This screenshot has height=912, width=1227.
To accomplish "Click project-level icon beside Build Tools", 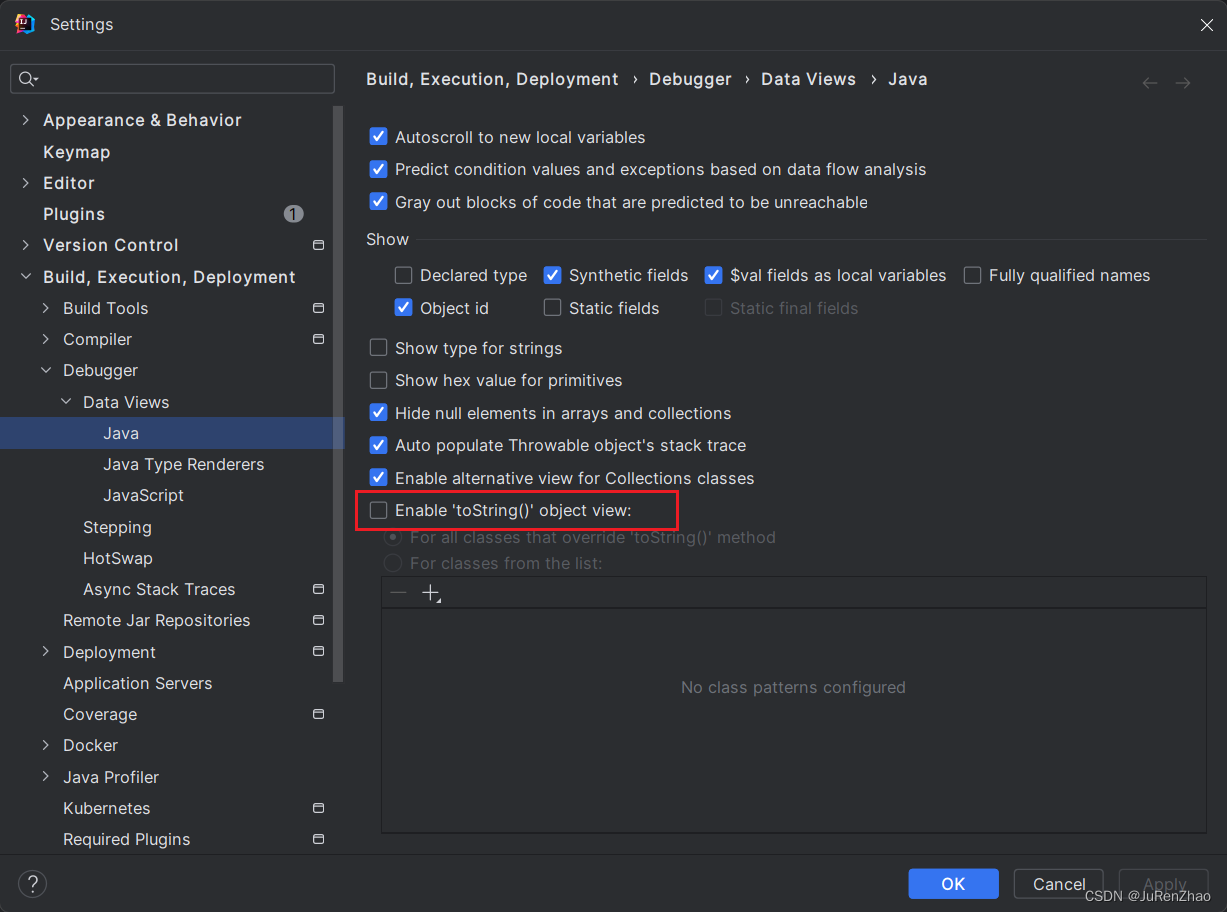I will tap(318, 308).
